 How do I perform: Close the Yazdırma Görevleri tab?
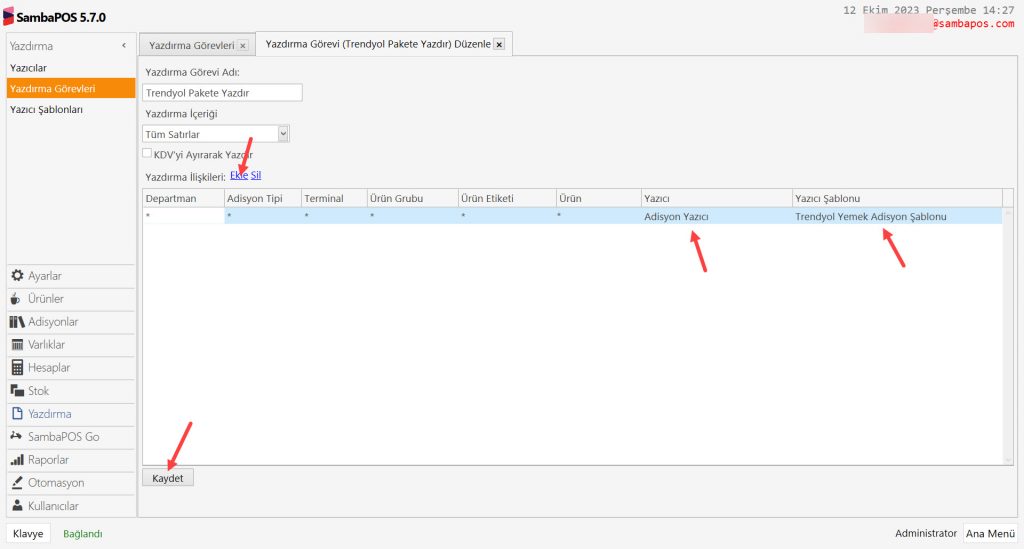click(243, 46)
